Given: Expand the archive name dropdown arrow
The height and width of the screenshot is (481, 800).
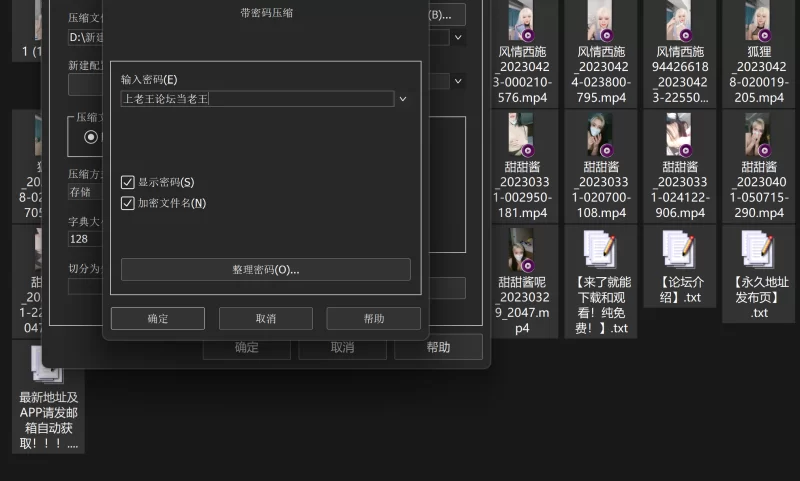Looking at the screenshot, I should point(458,37).
